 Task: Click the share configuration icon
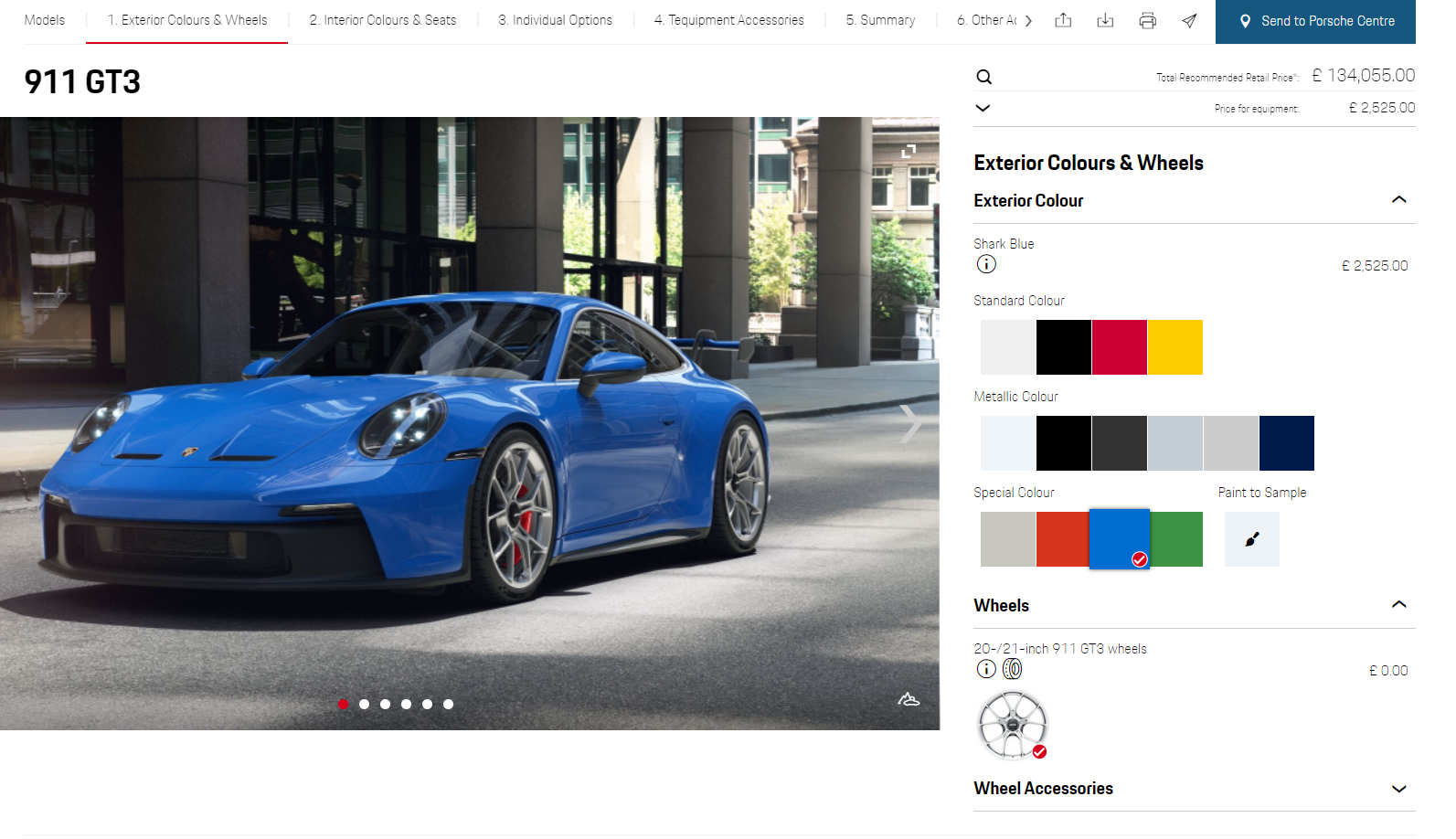pyautogui.click(x=1063, y=20)
